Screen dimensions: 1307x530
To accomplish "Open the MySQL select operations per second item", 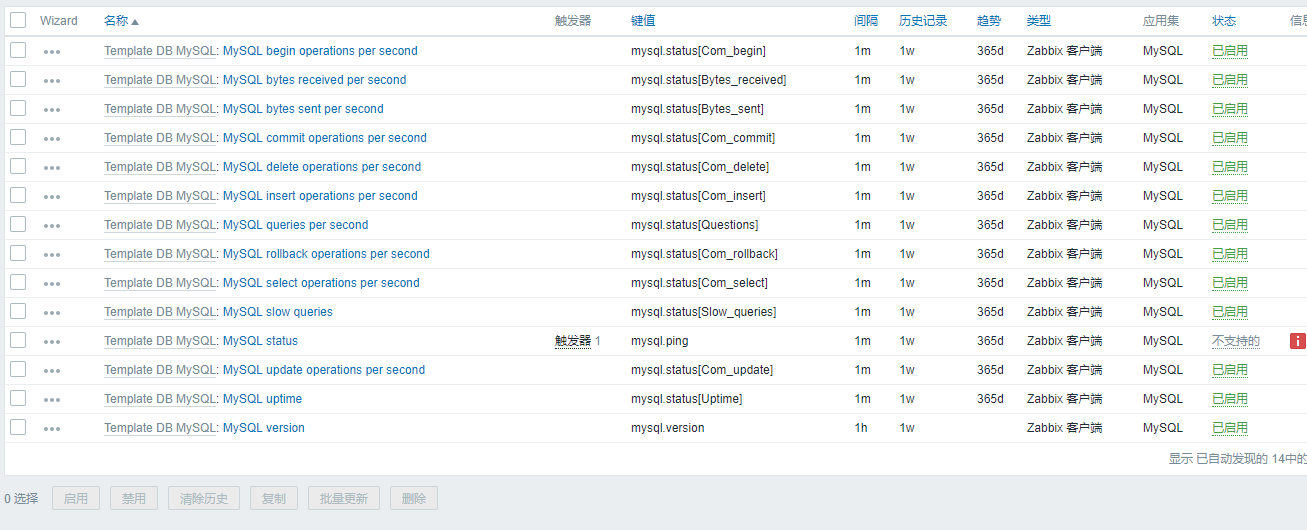I will (321, 283).
